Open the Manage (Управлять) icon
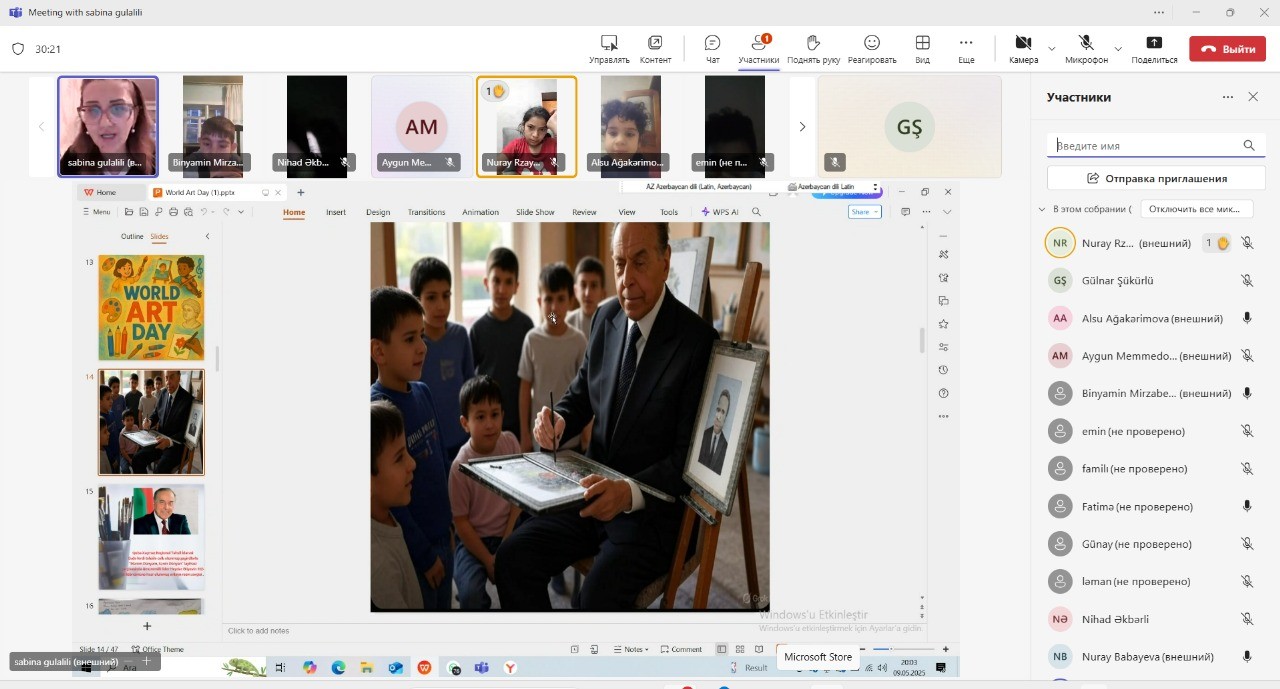Viewport: 1280px width, 689px height. coord(609,43)
